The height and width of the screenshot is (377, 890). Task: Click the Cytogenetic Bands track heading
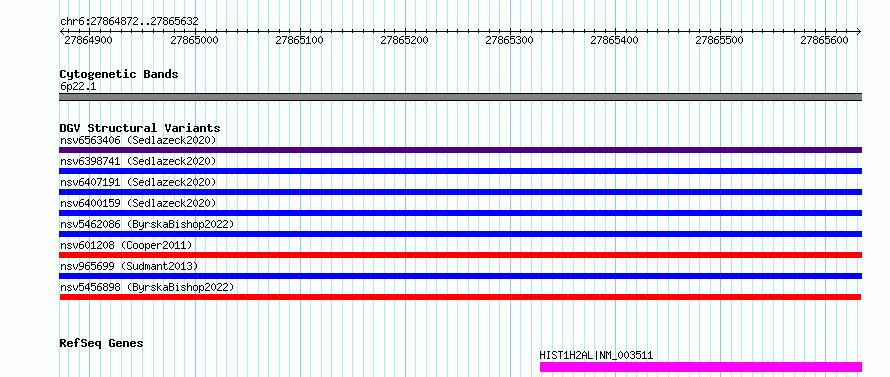(x=119, y=74)
